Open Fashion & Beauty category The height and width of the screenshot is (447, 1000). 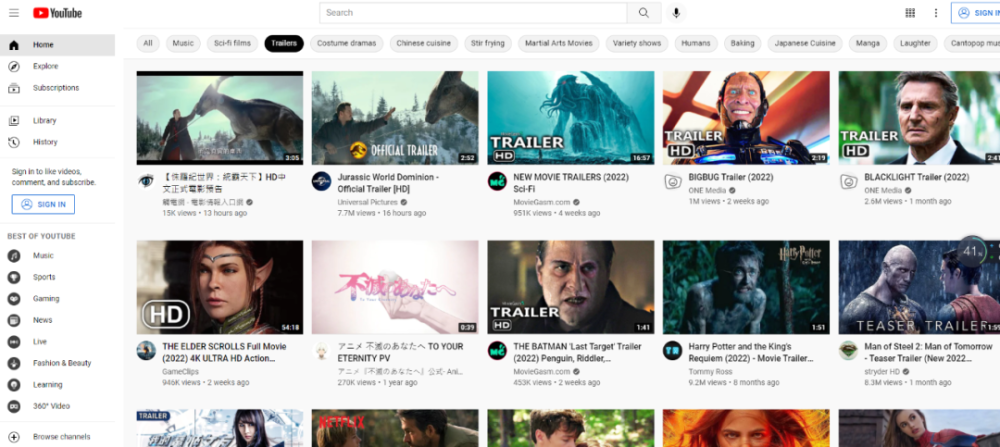[57, 363]
